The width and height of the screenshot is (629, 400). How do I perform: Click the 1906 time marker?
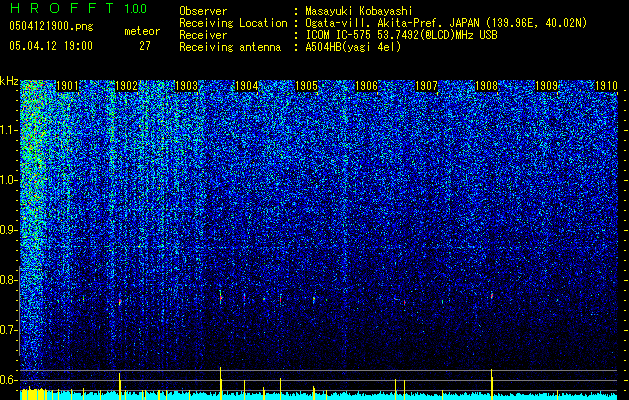coord(367,86)
